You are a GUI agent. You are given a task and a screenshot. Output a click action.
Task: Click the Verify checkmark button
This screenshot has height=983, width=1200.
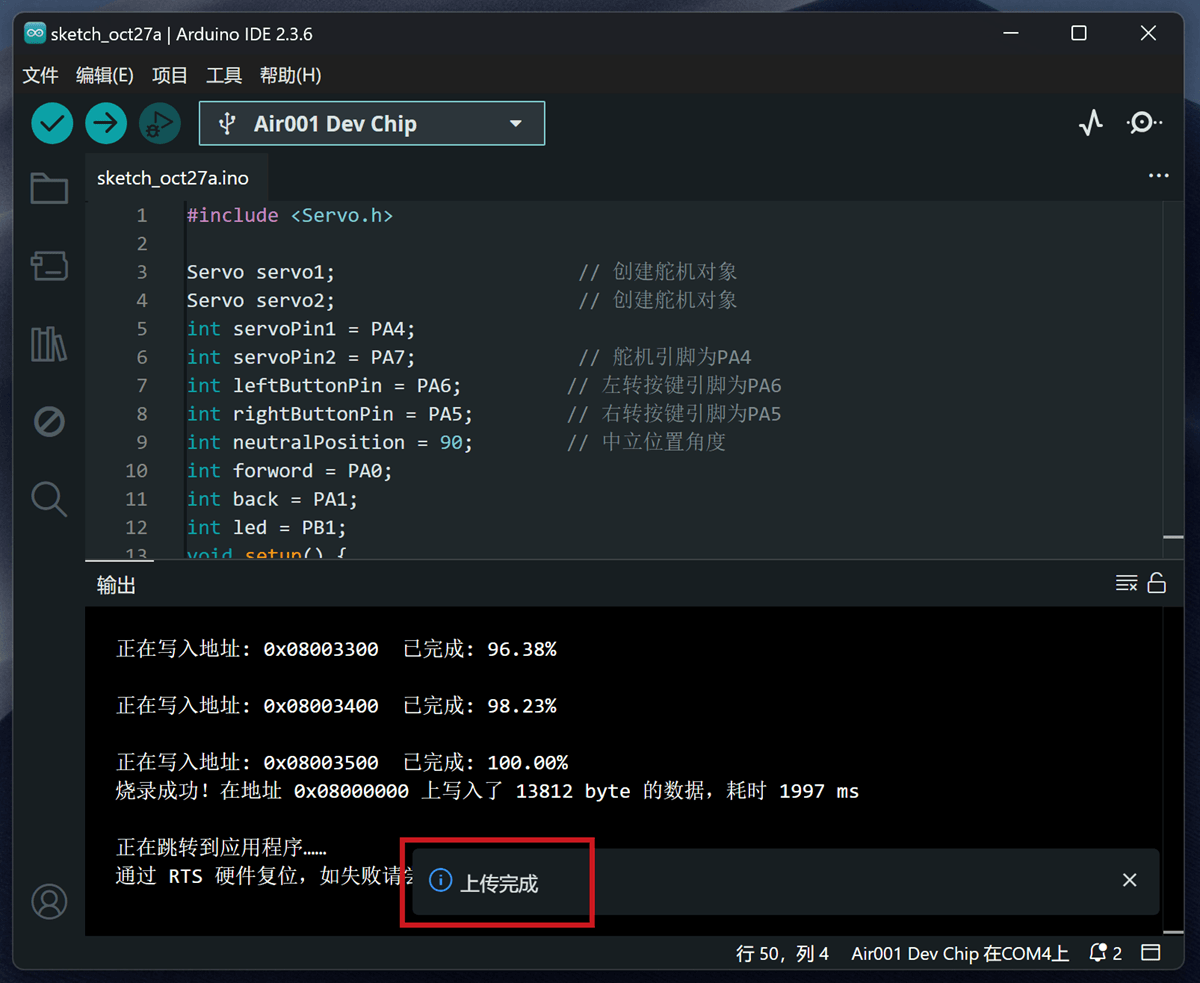(52, 124)
